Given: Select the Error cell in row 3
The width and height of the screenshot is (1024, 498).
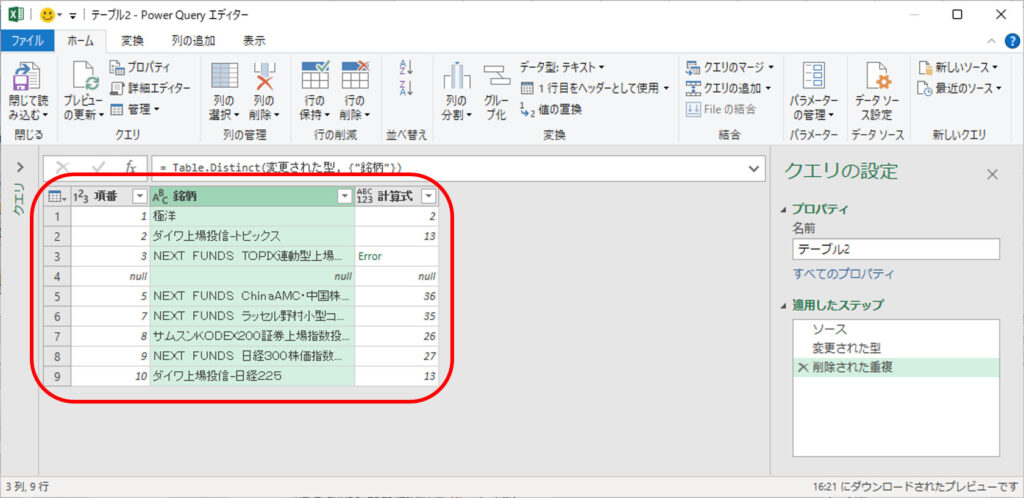Looking at the screenshot, I should 396,257.
